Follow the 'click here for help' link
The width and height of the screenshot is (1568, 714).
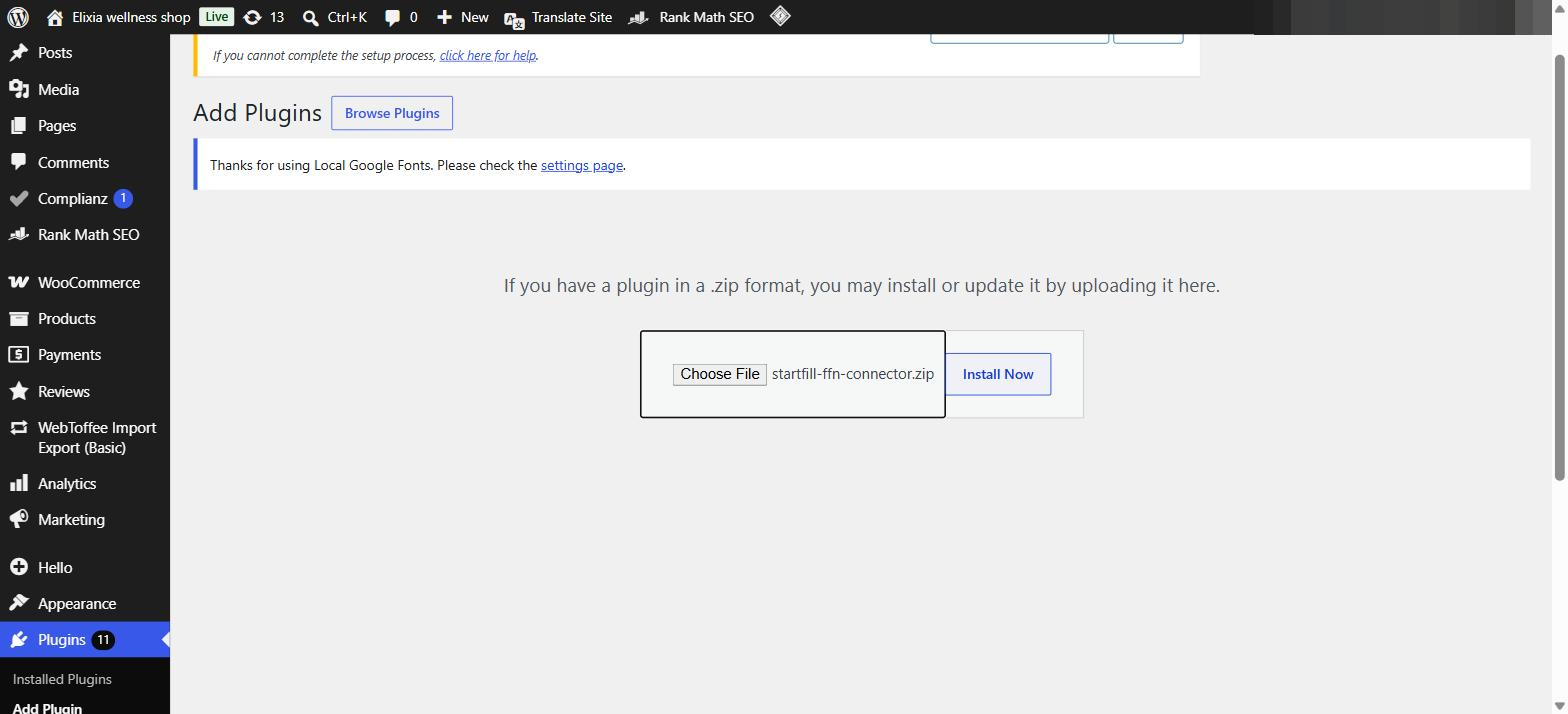pos(488,55)
